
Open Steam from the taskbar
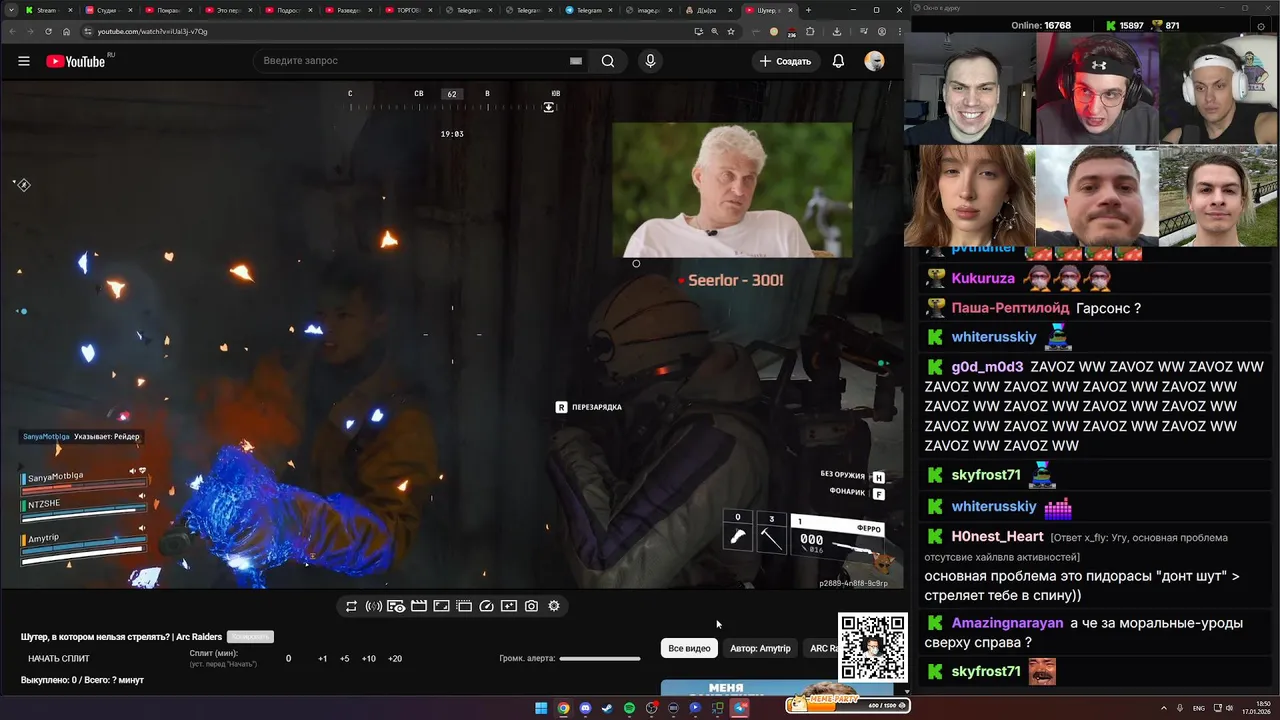(607, 708)
